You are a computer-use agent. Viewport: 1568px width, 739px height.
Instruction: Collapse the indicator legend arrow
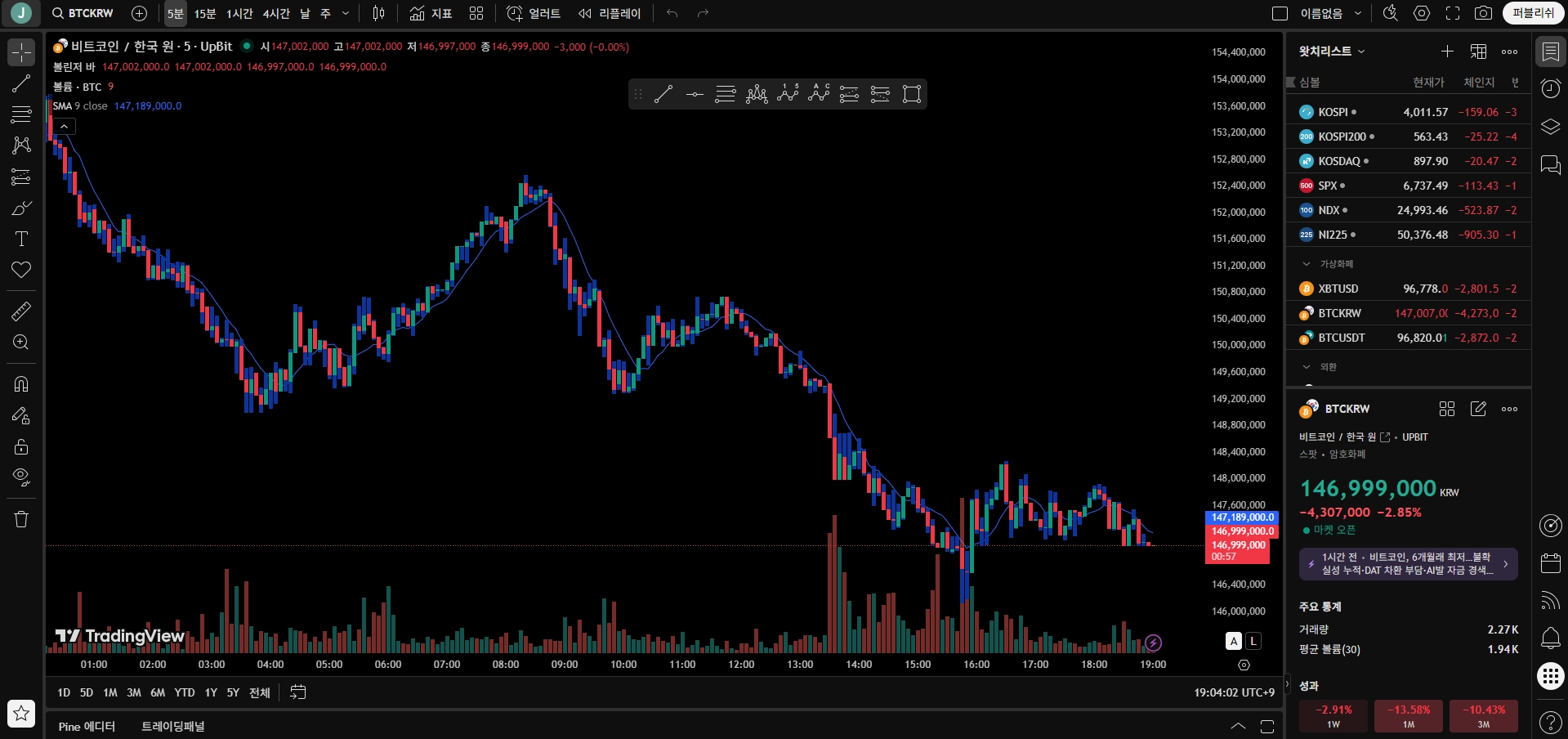[x=64, y=126]
